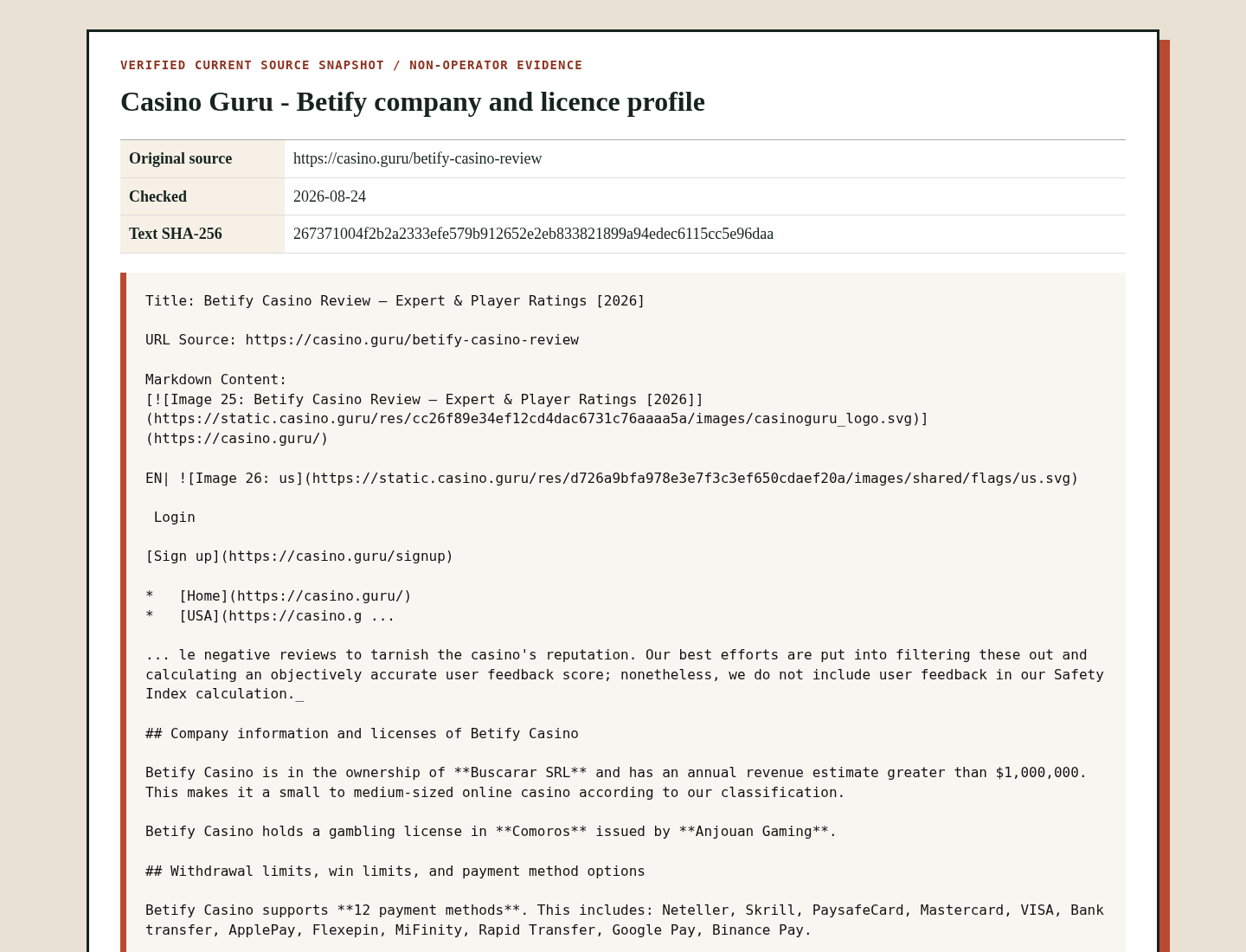1246x952 pixels.
Task: Click the truncated "[USA]" list item line
Action: tap(270, 616)
